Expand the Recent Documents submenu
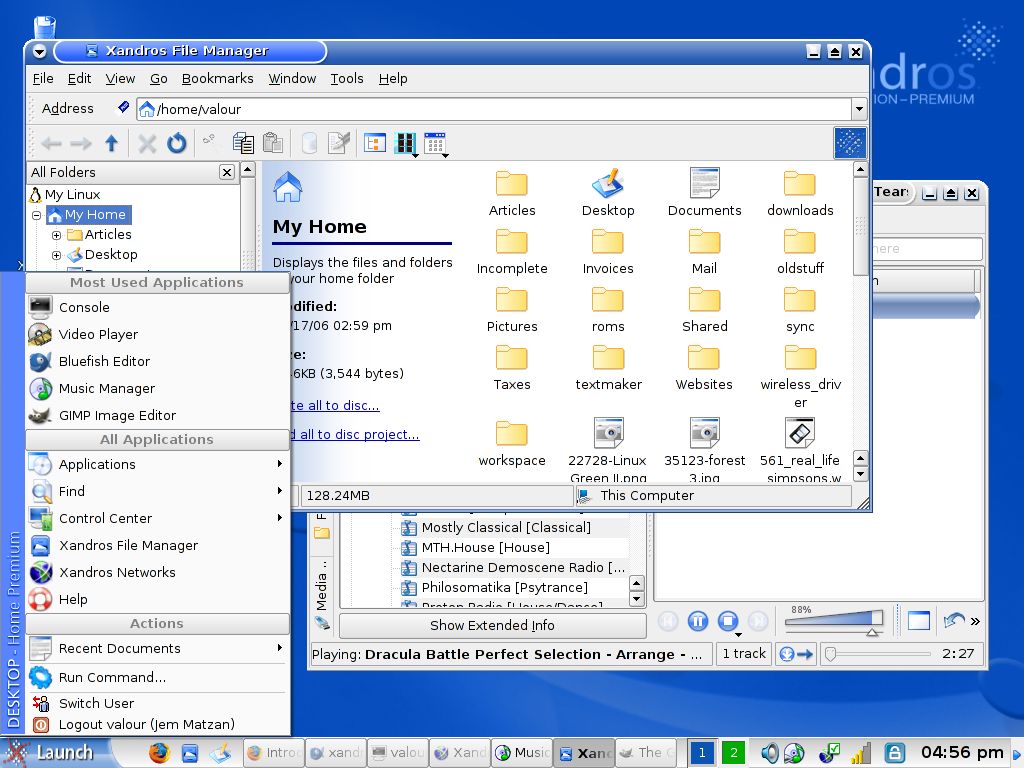This screenshot has height=768, width=1024. point(157,648)
